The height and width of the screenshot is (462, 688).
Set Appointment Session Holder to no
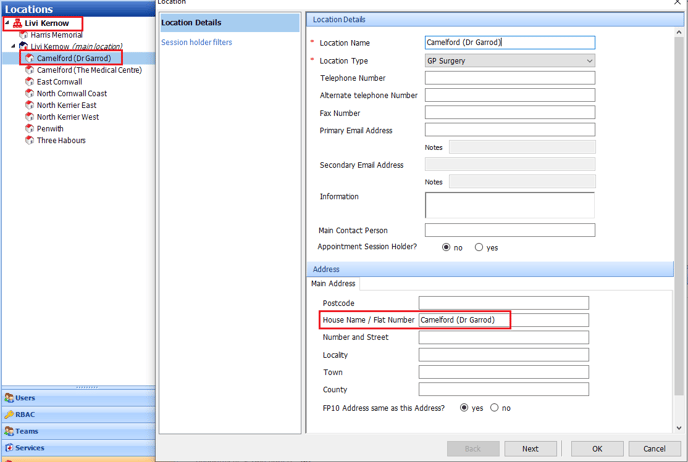pyautogui.click(x=446, y=248)
